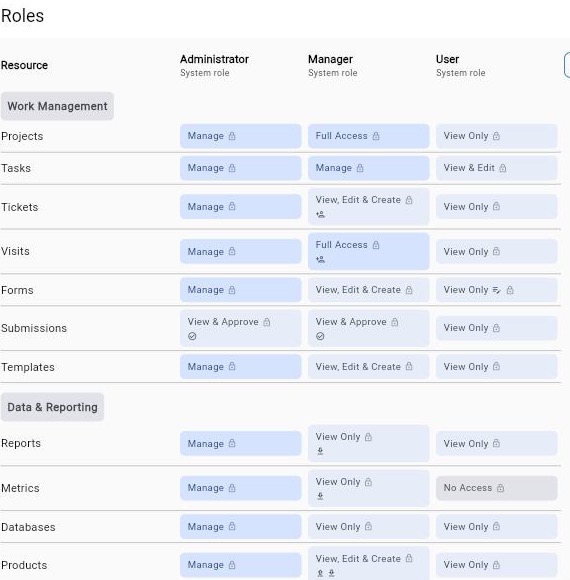
Task: Click the Roles page title
Action: click(x=23, y=16)
